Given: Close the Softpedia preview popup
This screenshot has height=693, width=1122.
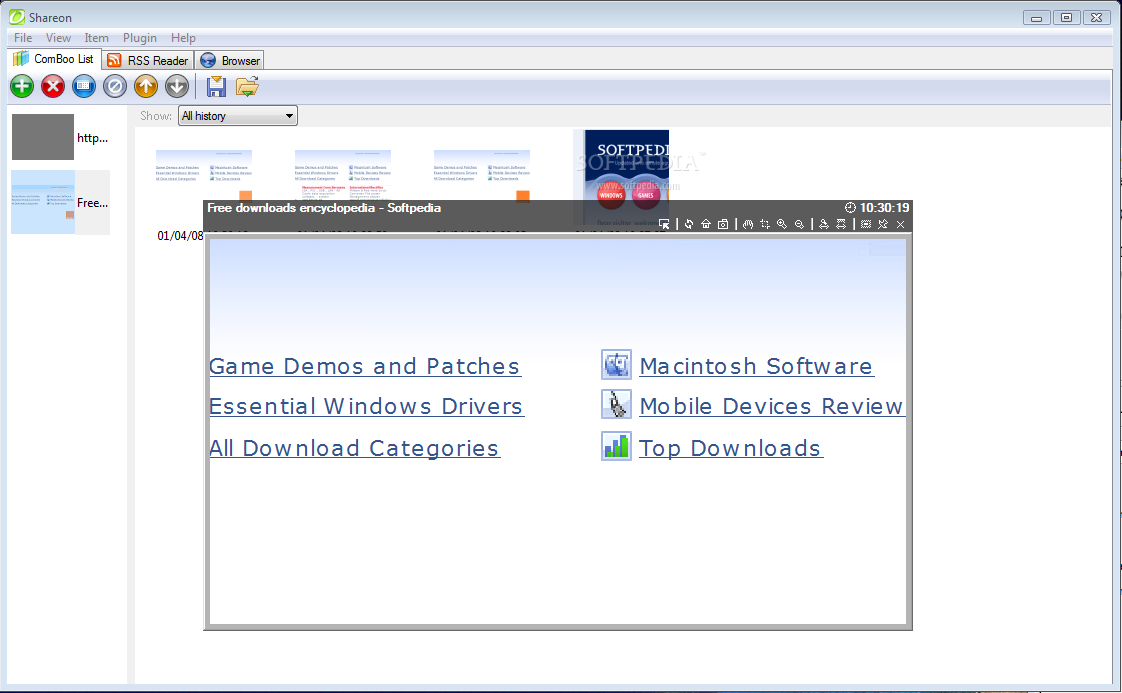Looking at the screenshot, I should (901, 224).
